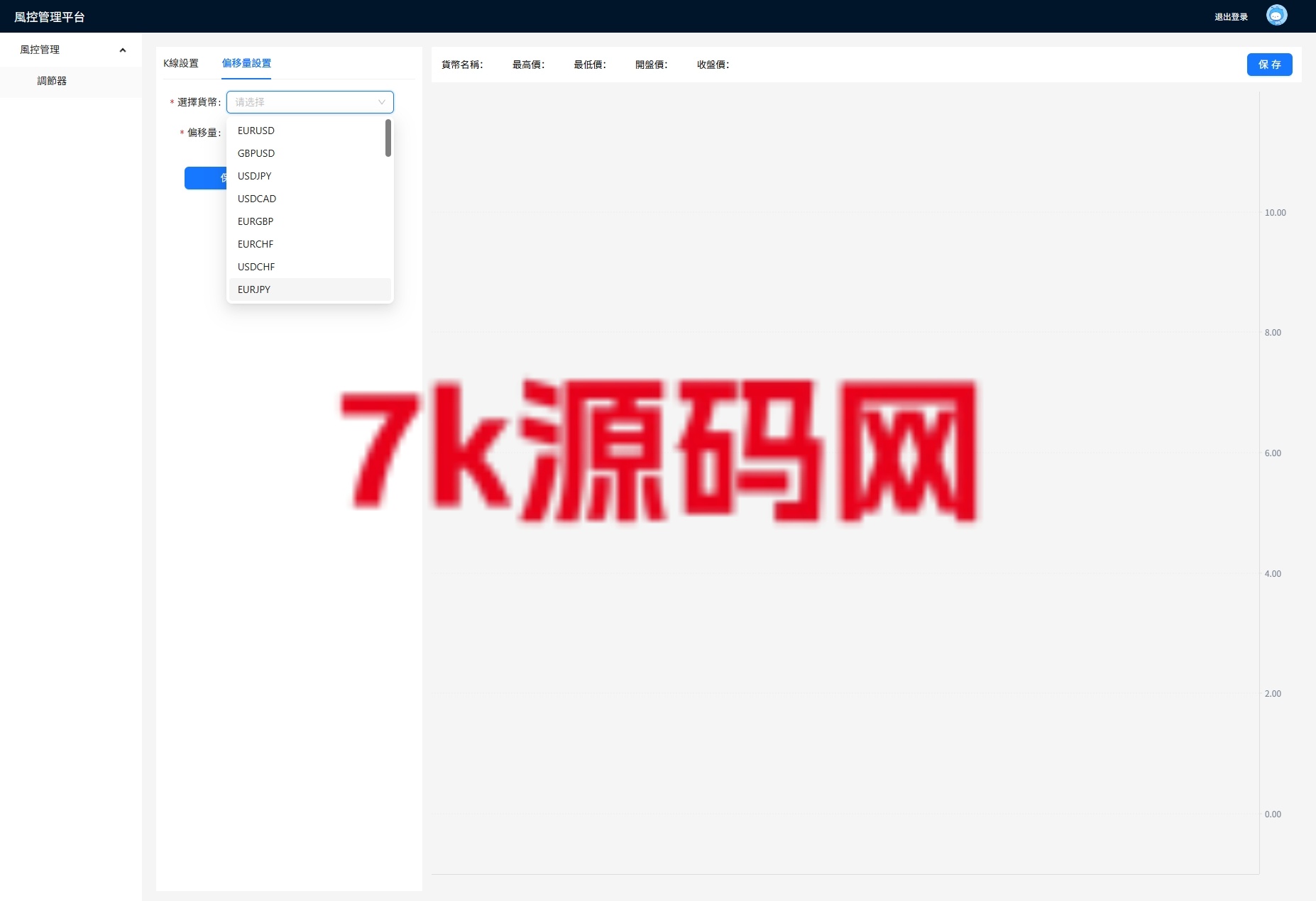Open the 調節器 sidebar item

pyautogui.click(x=71, y=81)
